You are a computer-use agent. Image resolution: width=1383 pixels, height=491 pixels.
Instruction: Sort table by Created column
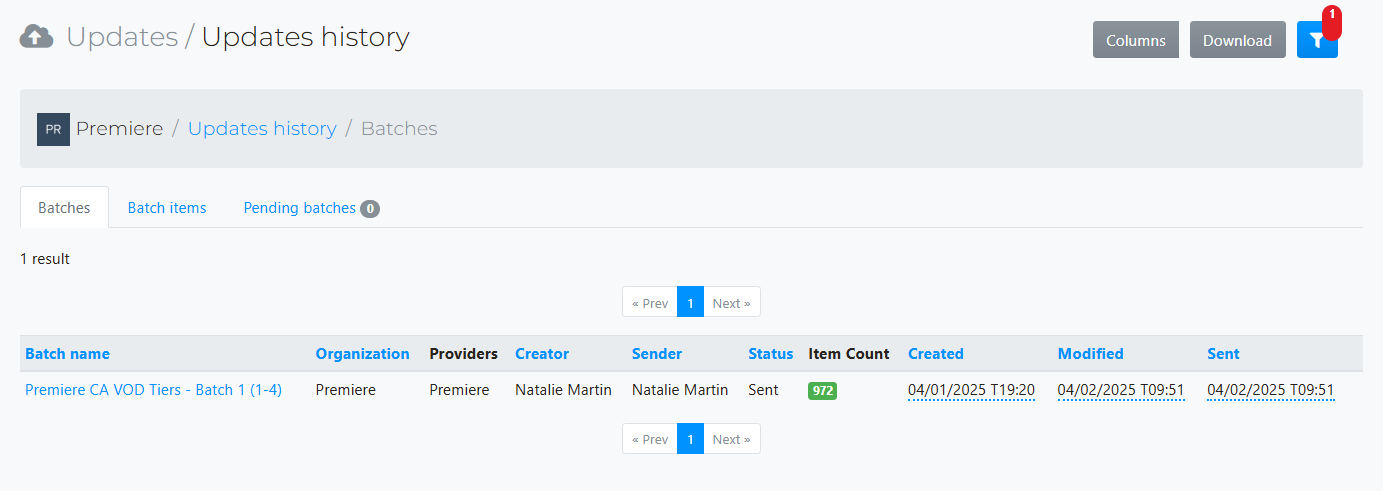(936, 354)
